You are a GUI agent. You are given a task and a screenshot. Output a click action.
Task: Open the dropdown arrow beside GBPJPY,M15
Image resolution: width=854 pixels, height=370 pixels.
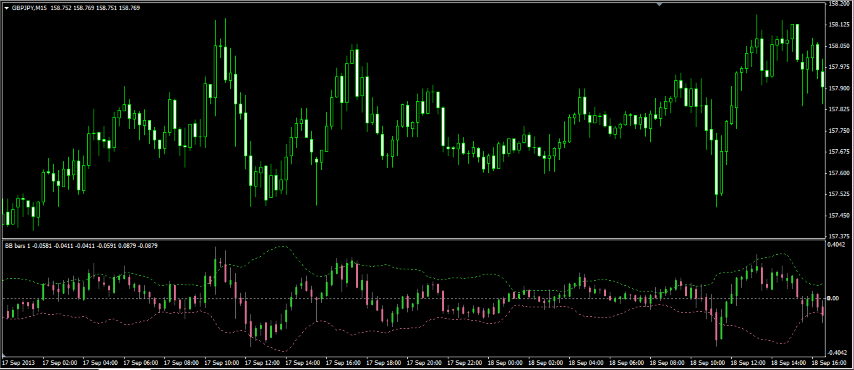[x=6, y=8]
